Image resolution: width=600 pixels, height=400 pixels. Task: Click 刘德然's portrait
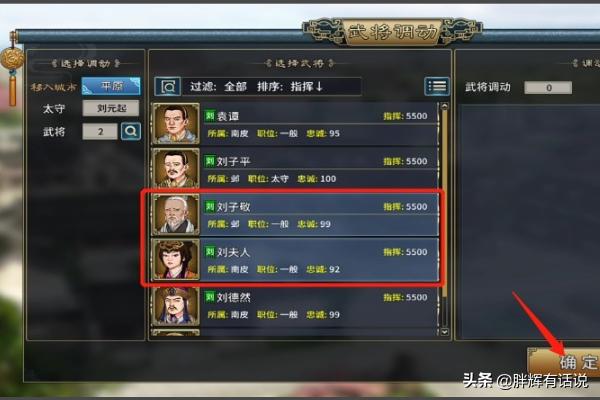pyautogui.click(x=176, y=305)
